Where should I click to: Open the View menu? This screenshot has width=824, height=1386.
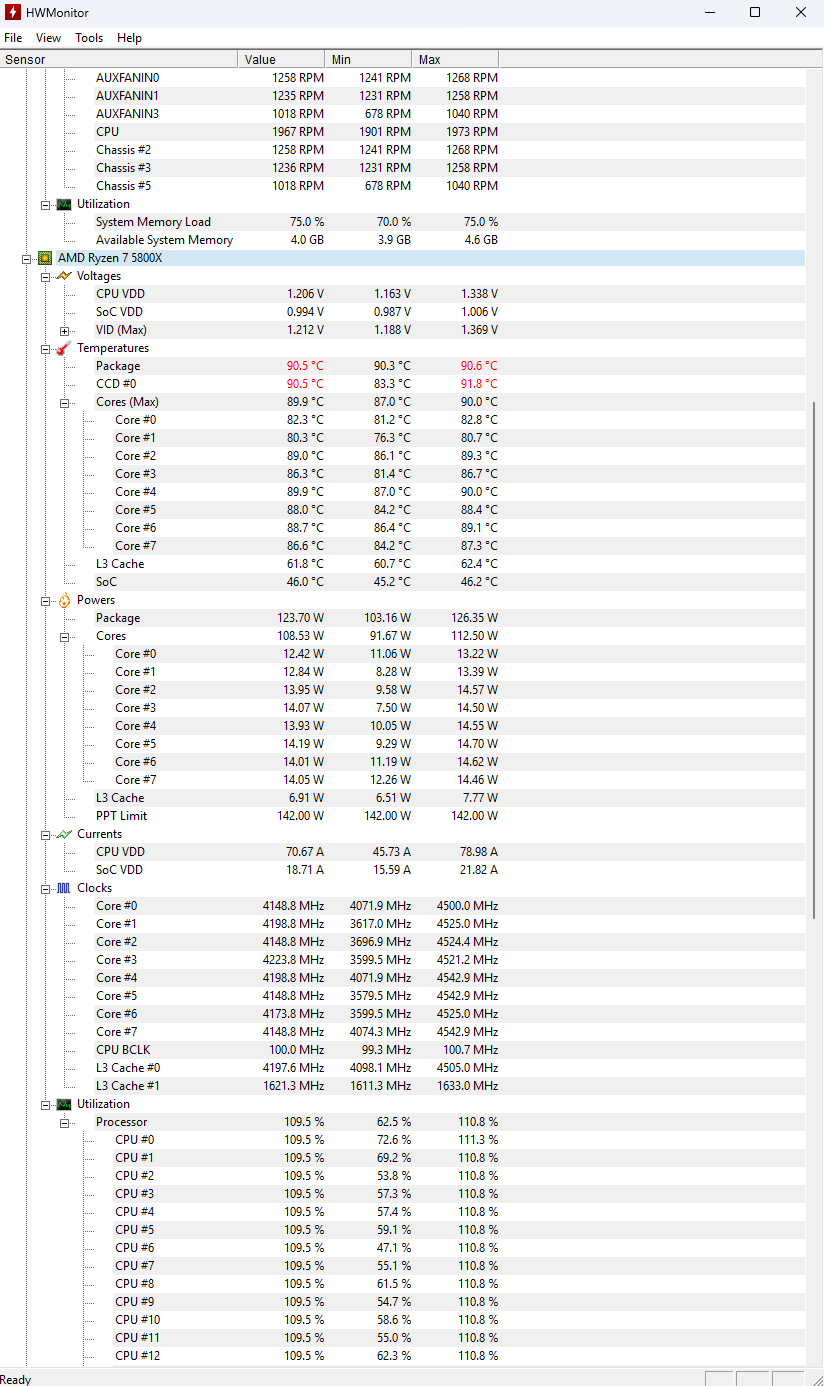[48, 38]
